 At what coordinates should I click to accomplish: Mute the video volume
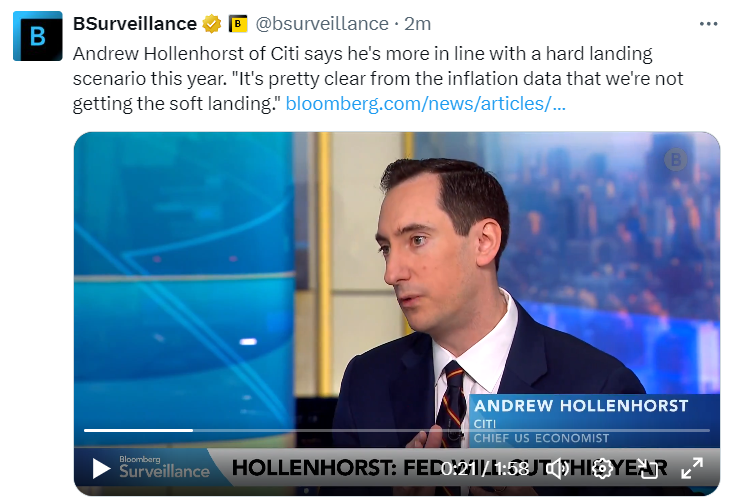558,468
